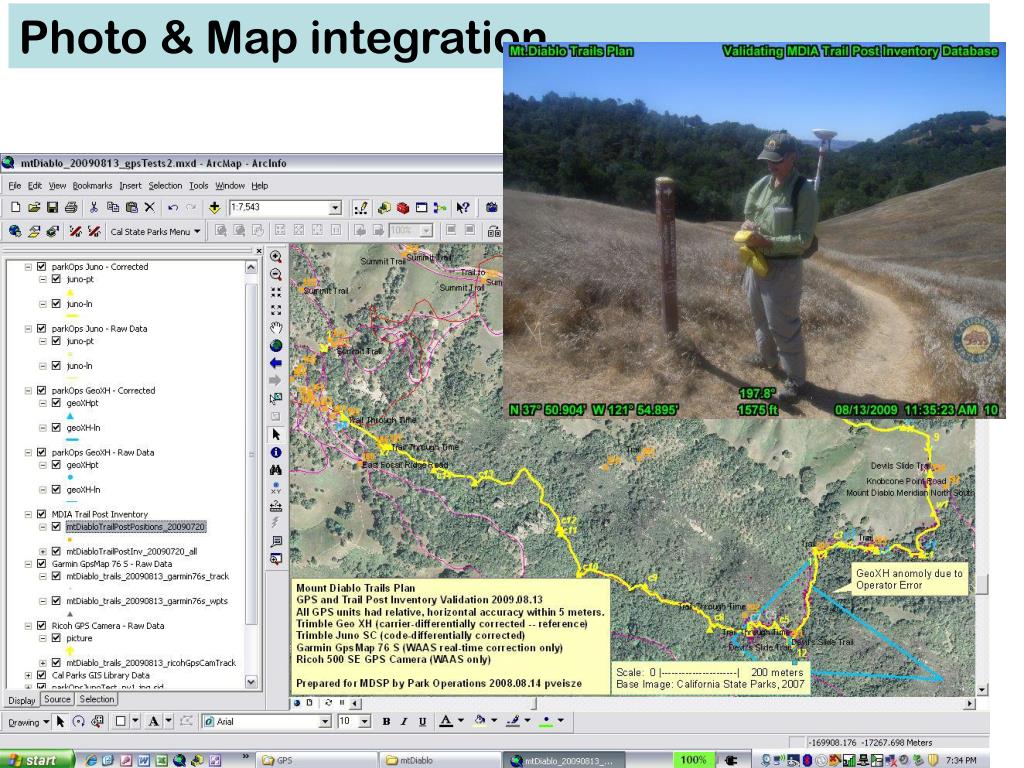Click the New Map File icon
This screenshot has width=1024, height=768.
pyautogui.click(x=15, y=208)
